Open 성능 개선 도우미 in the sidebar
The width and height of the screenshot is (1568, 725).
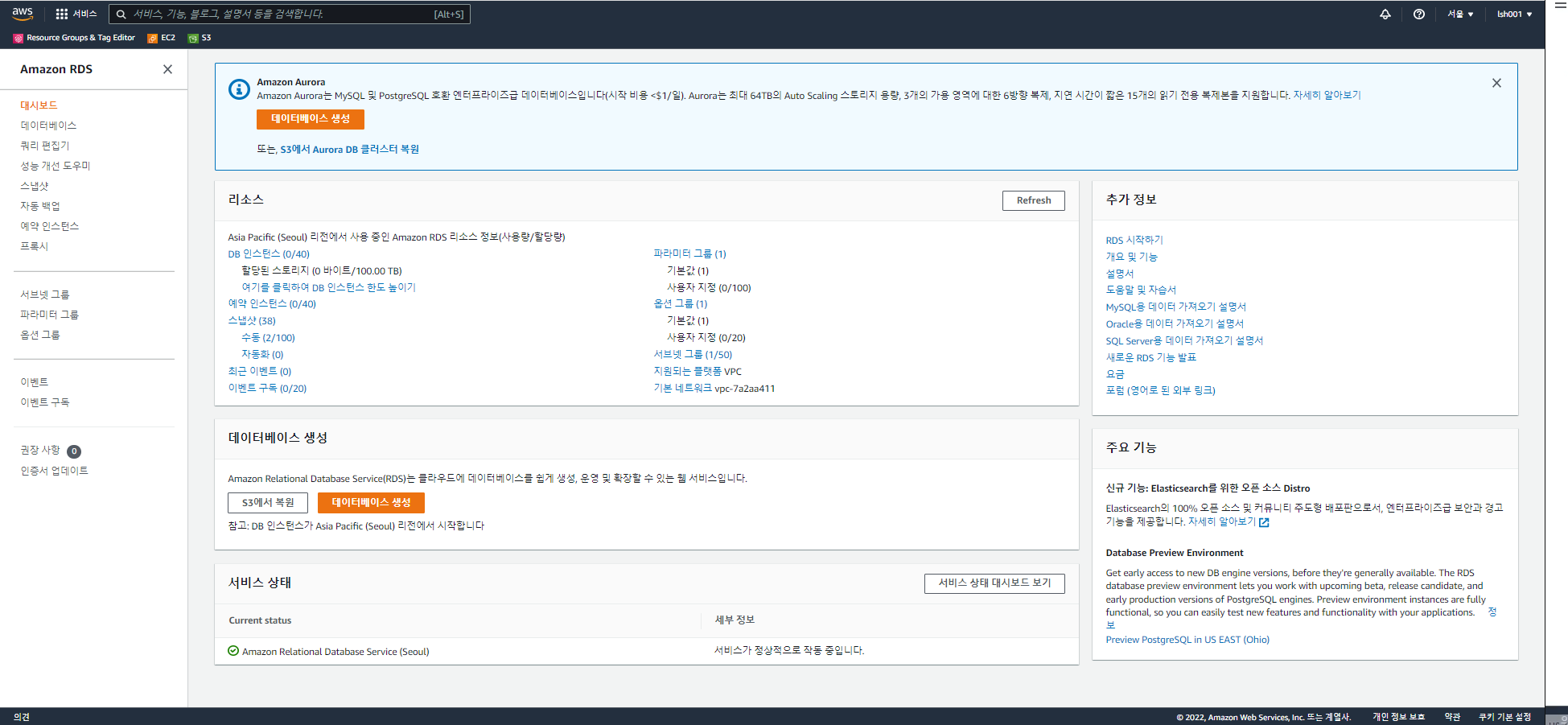coord(56,166)
